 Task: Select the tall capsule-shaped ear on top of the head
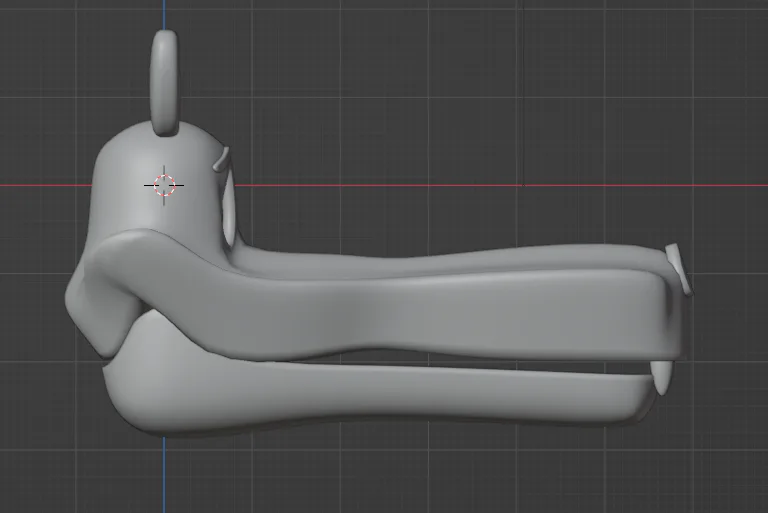[x=165, y=83]
